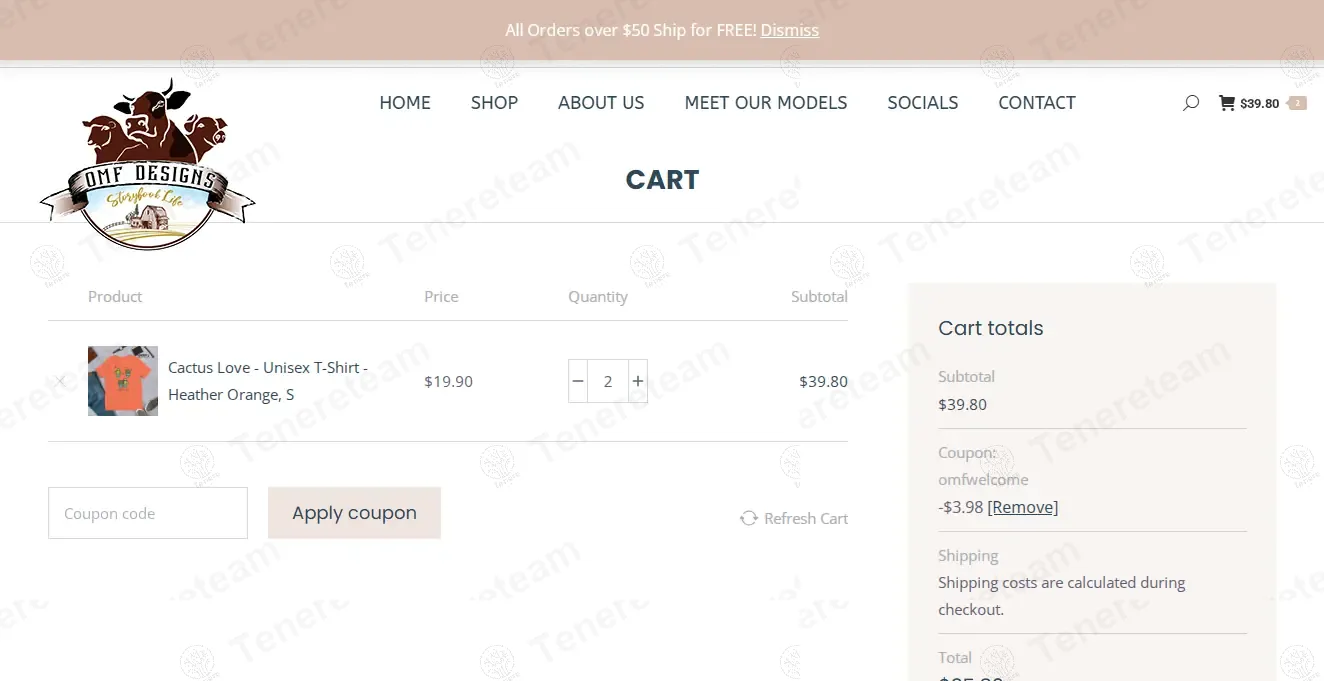Decrease quantity with the minus button
1324x681 pixels.
(x=578, y=381)
